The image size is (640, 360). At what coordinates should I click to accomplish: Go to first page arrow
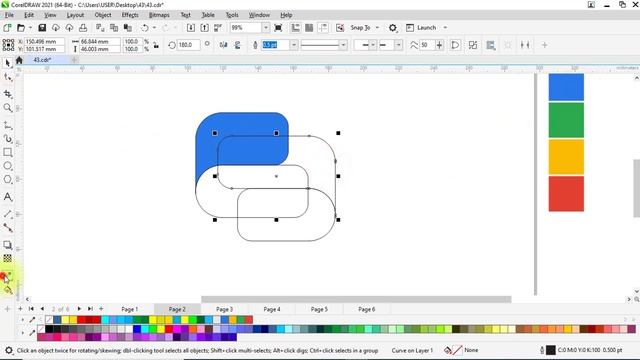31,309
